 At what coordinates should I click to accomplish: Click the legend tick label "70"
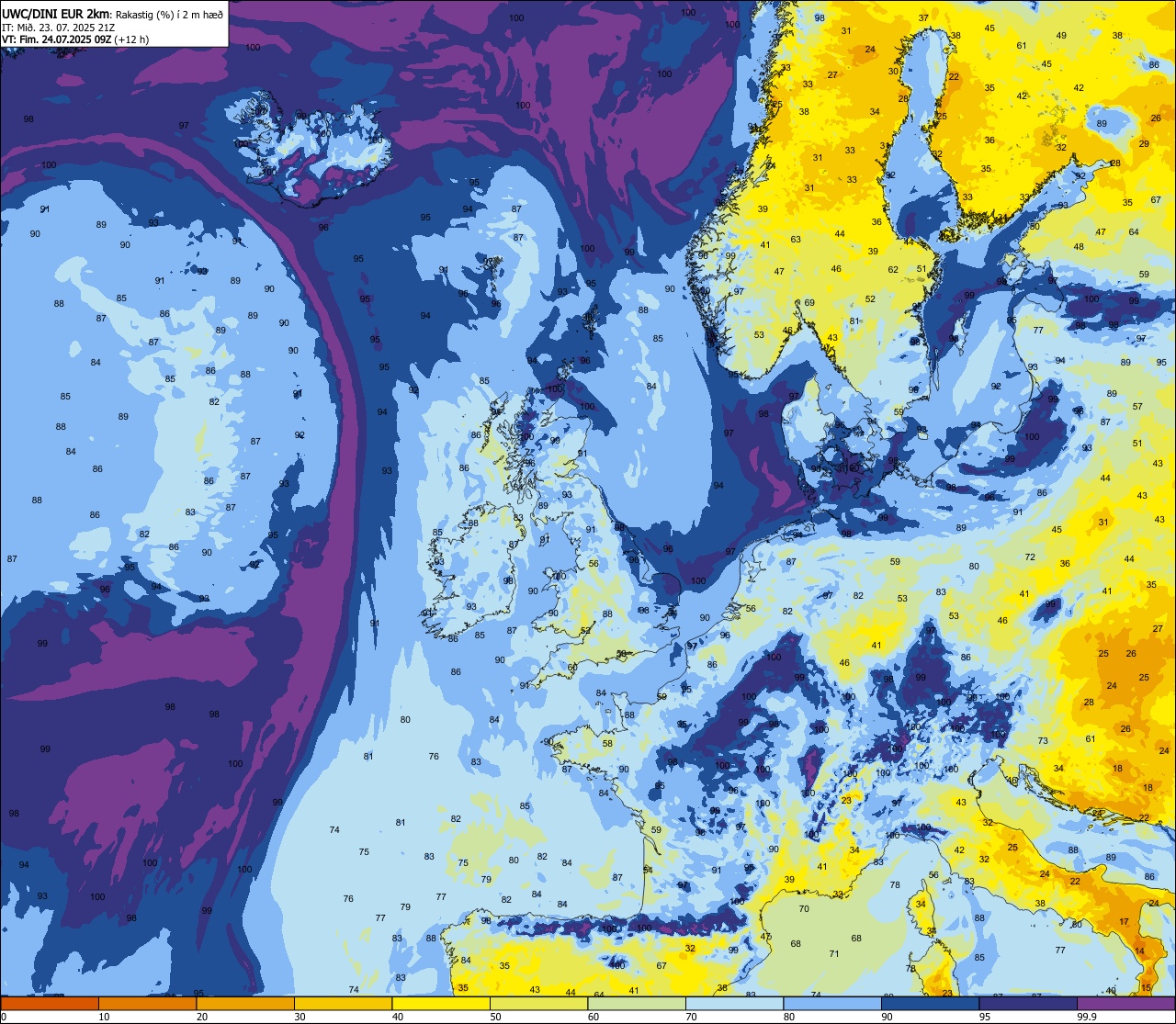click(x=691, y=1017)
